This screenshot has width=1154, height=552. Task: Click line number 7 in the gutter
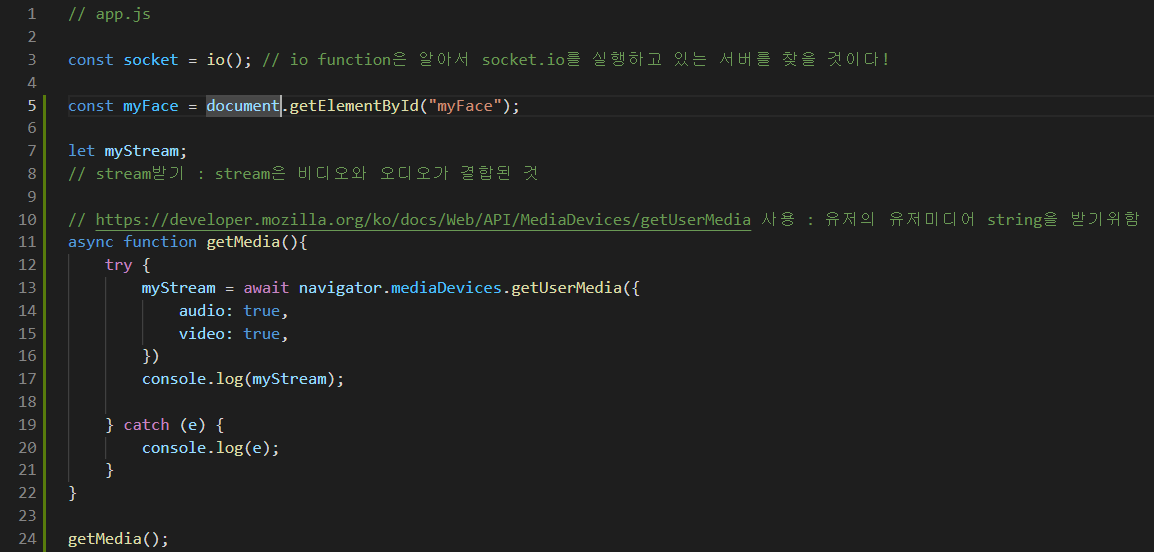[31, 151]
